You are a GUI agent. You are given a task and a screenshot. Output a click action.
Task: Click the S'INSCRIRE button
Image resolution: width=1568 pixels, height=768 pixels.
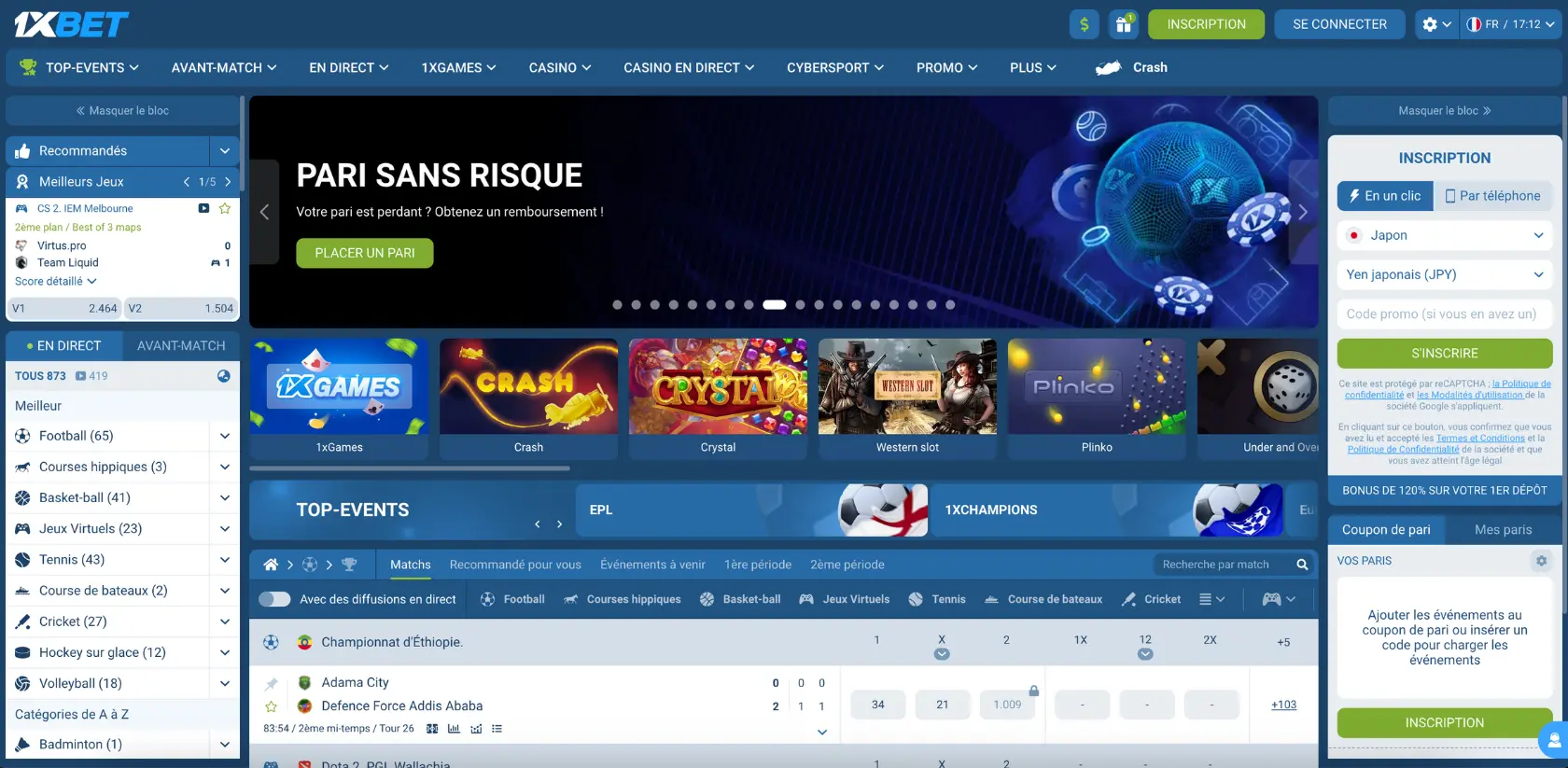pos(1444,353)
